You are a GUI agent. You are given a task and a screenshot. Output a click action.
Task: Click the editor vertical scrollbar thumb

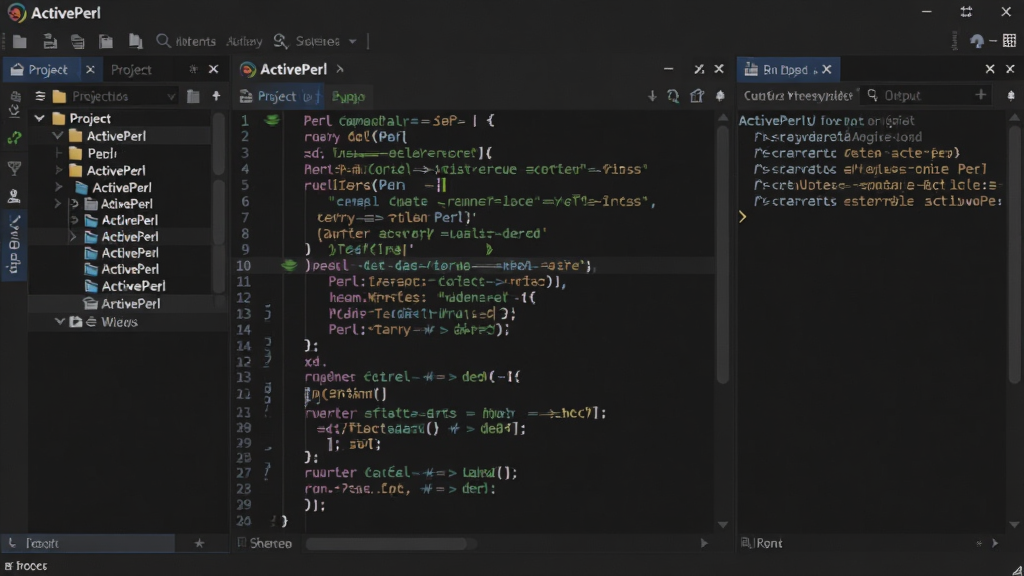coord(722,255)
